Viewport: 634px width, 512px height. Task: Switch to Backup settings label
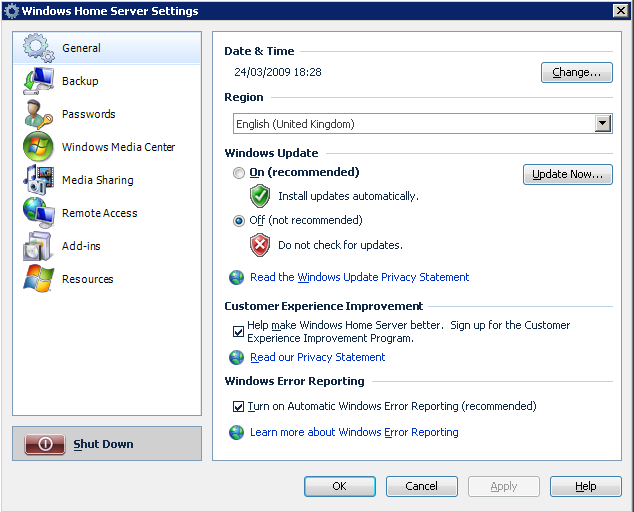click(80, 81)
